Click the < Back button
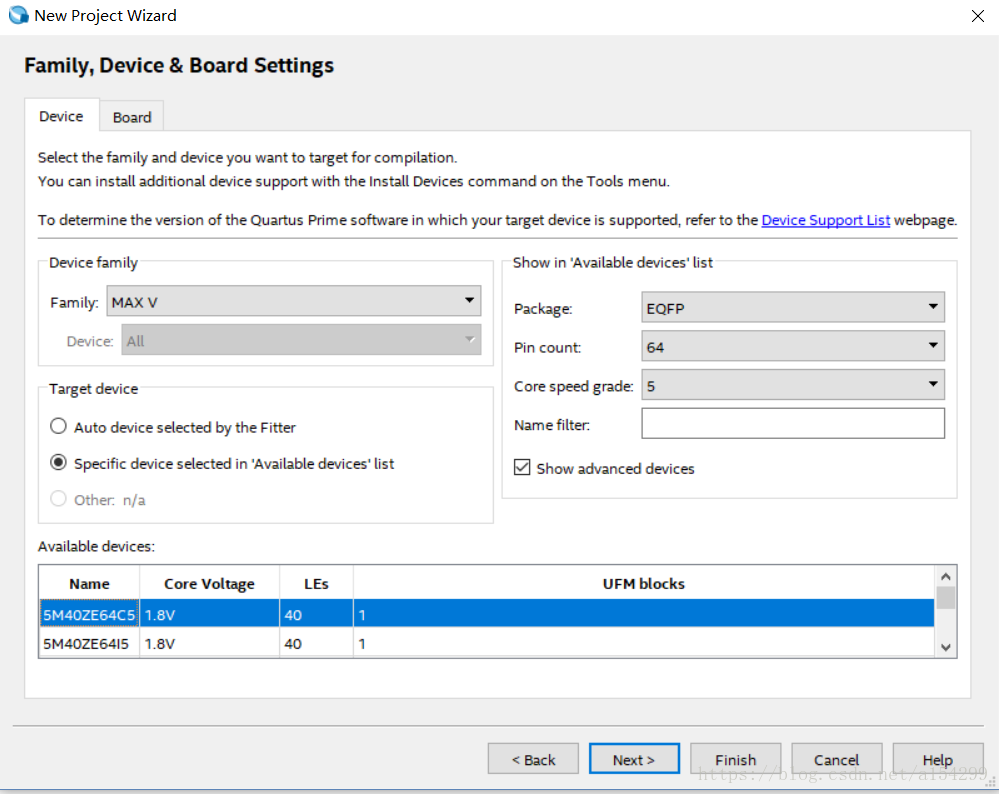 click(533, 759)
